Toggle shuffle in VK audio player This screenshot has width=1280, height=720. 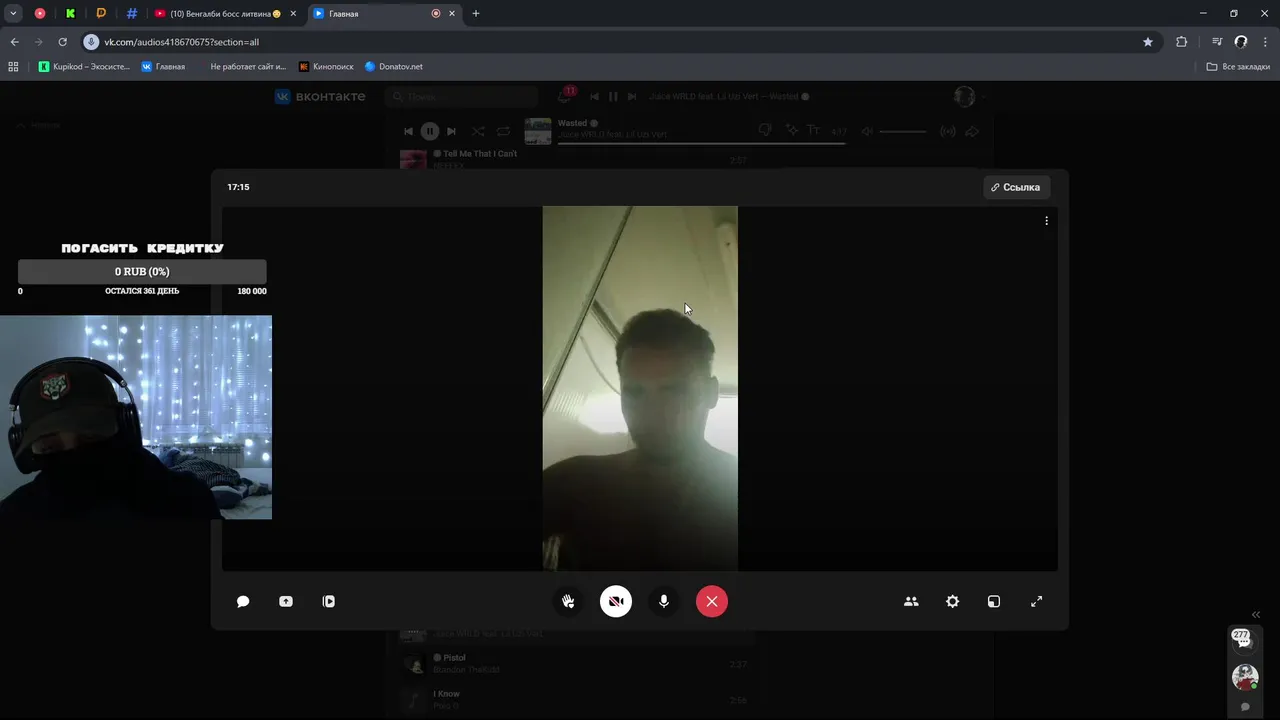click(478, 131)
